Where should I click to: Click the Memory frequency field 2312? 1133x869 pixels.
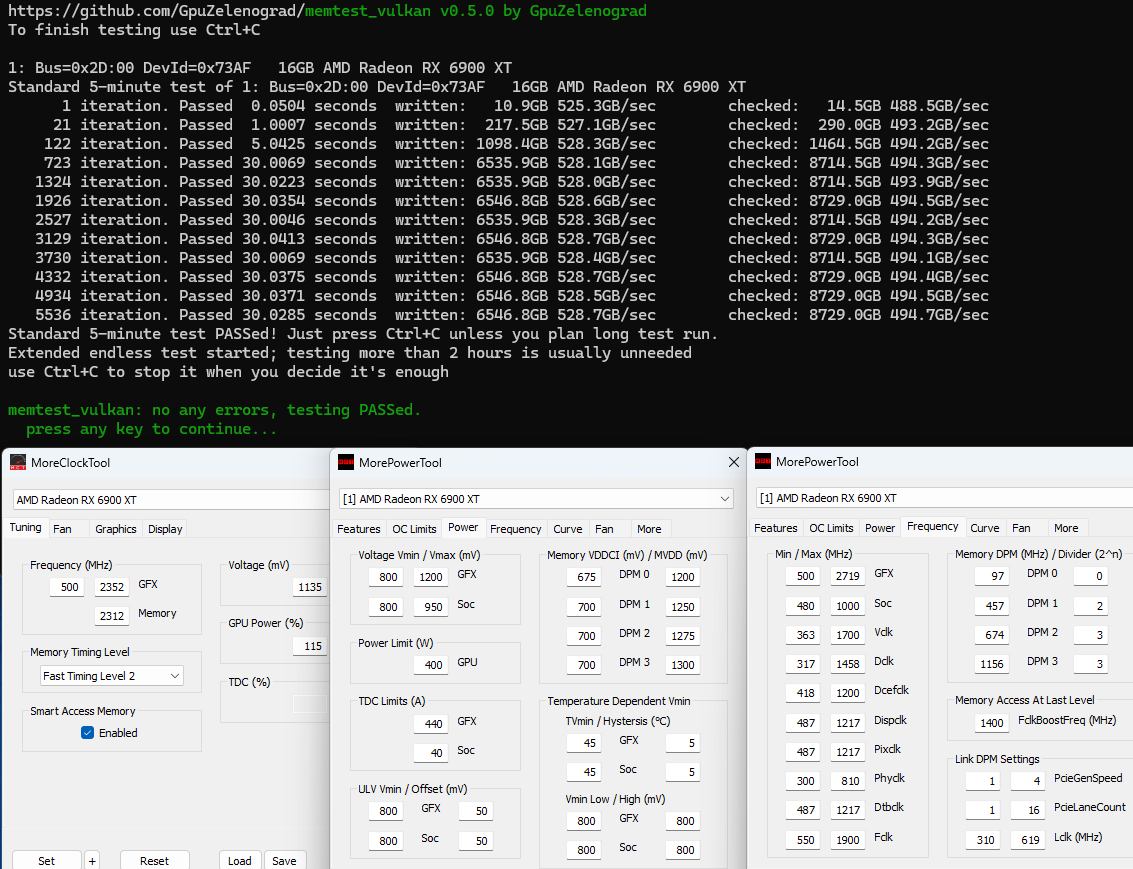[x=112, y=615]
